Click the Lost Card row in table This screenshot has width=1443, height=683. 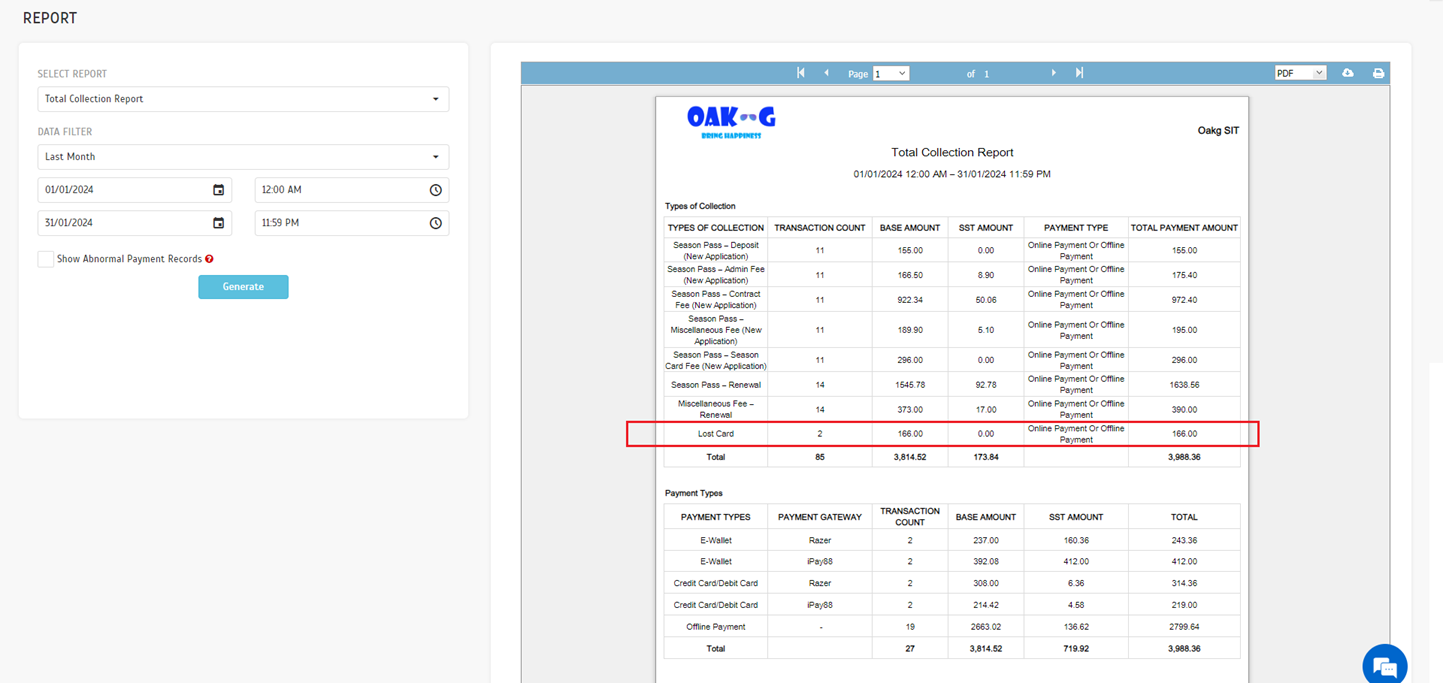[716, 434]
